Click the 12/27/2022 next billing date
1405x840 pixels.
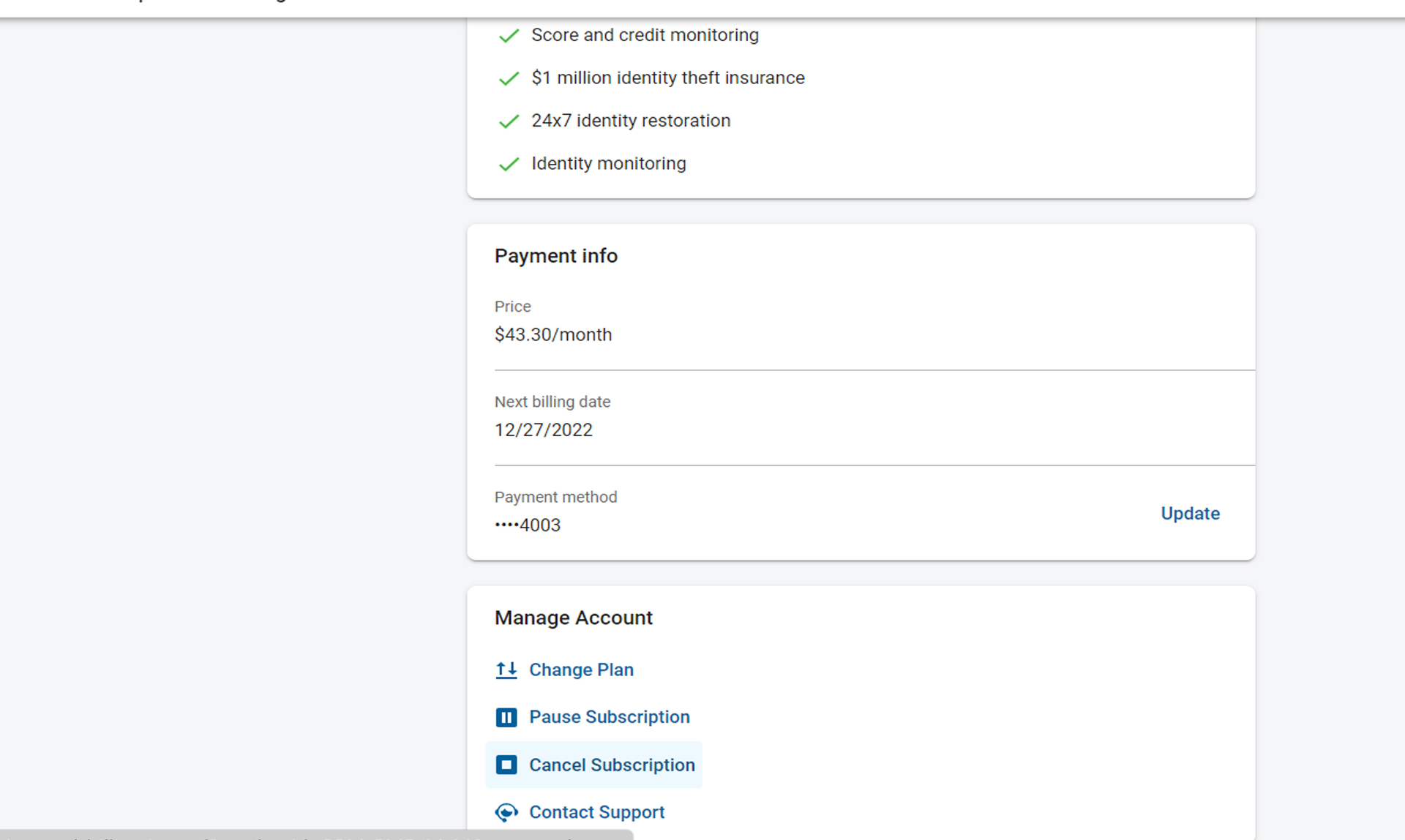click(x=544, y=430)
